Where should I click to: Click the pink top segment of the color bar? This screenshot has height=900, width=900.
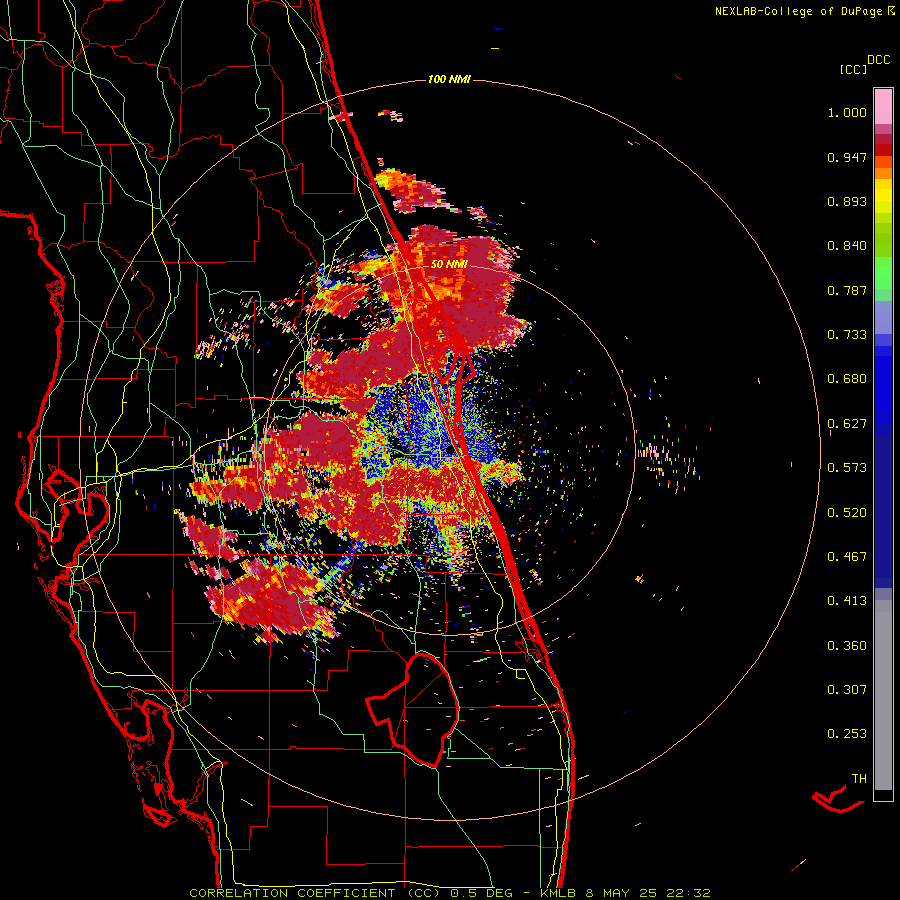(x=883, y=106)
